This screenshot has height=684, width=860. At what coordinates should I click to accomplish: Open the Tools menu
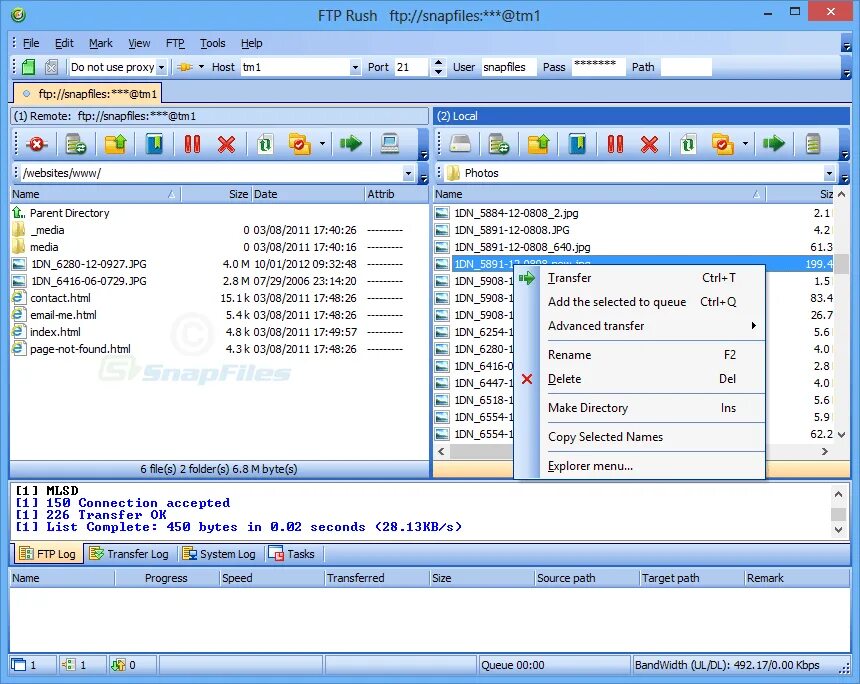pyautogui.click(x=212, y=43)
